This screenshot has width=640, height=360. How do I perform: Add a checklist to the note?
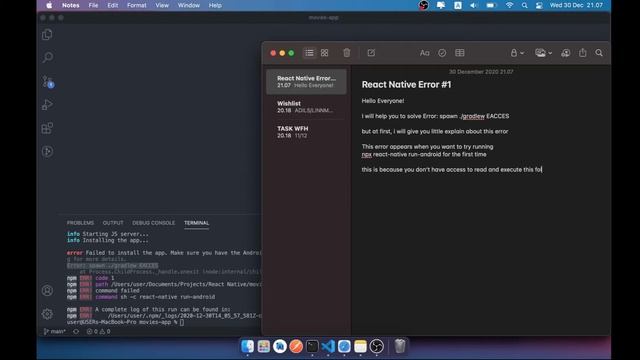(442, 53)
